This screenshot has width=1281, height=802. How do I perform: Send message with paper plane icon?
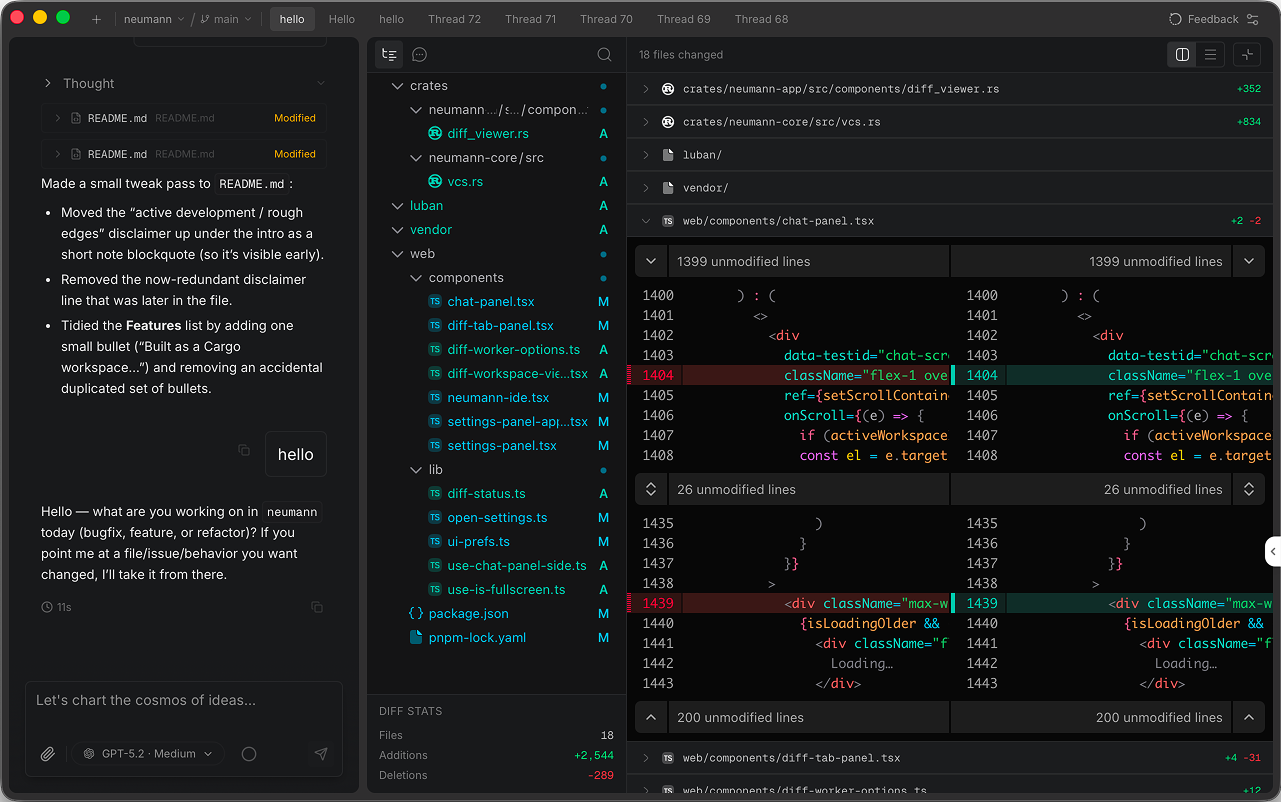[321, 754]
